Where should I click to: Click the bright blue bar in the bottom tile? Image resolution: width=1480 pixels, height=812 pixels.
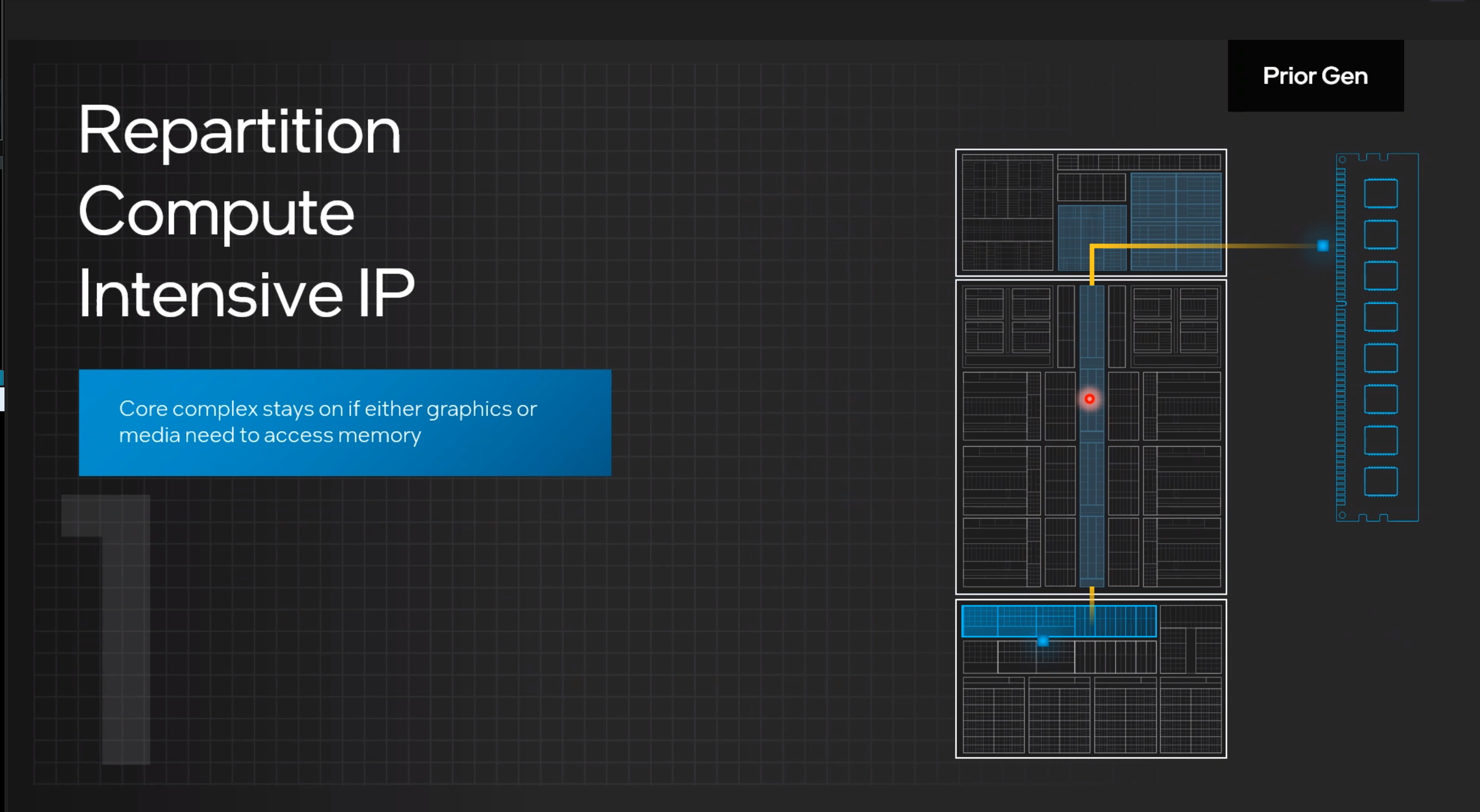(x=1059, y=621)
